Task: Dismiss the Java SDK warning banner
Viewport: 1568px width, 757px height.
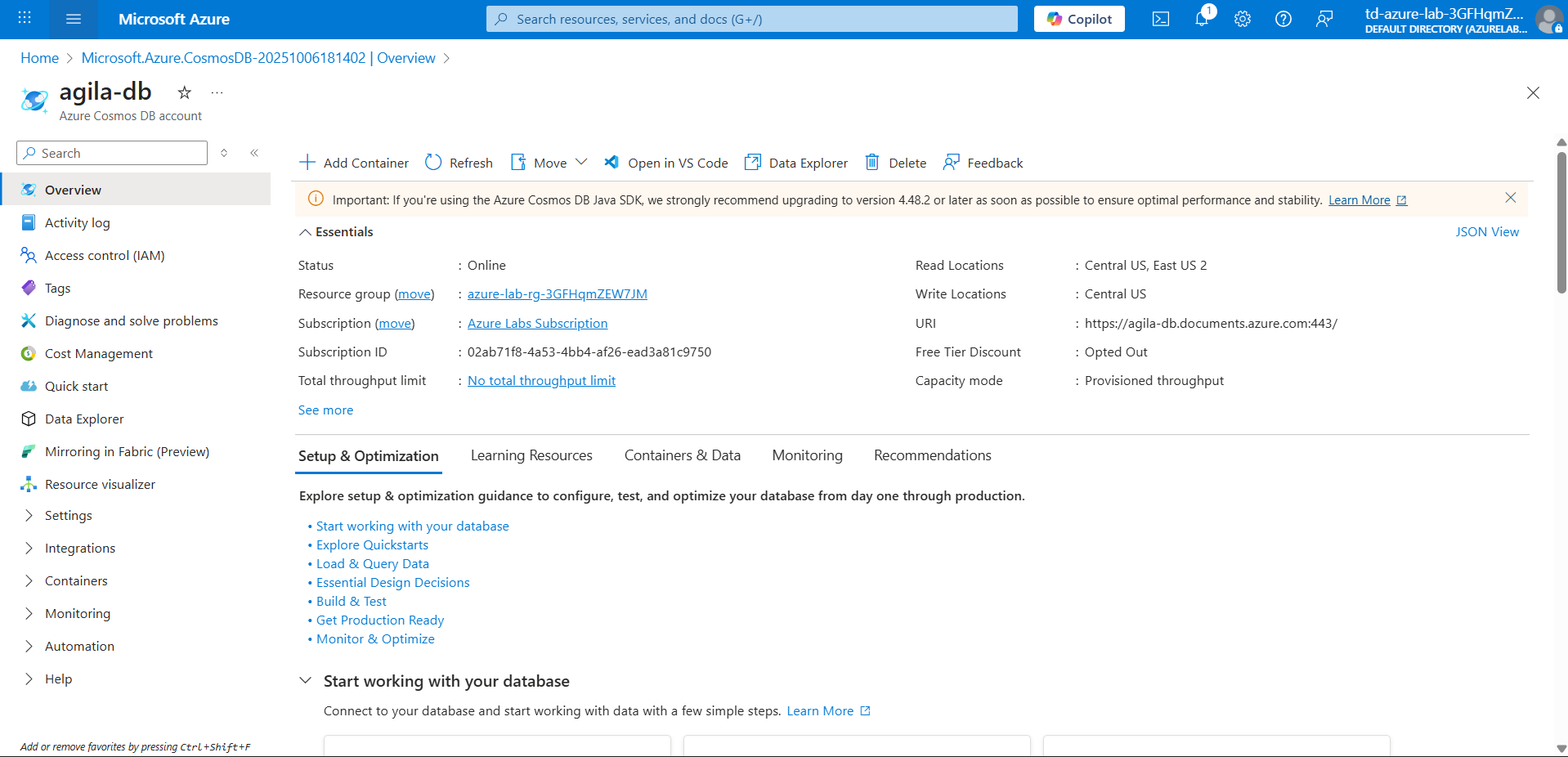Action: click(x=1511, y=198)
